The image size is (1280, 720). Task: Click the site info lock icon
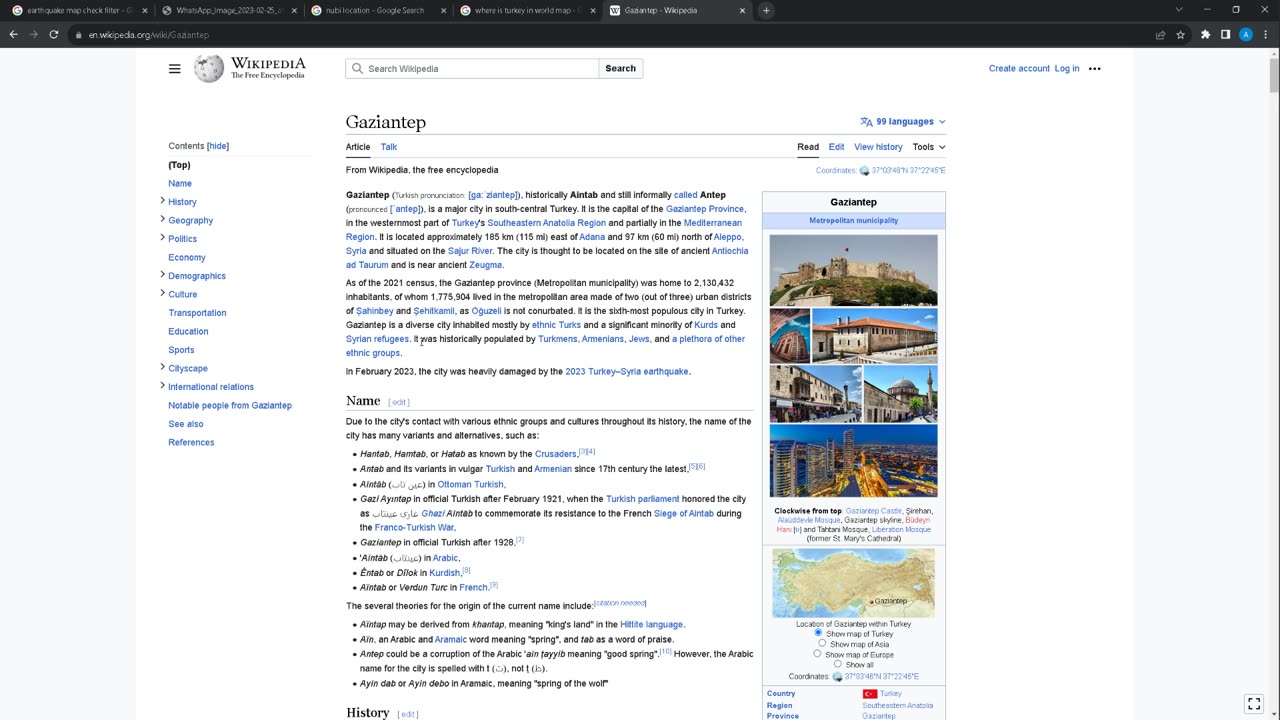coord(78,35)
